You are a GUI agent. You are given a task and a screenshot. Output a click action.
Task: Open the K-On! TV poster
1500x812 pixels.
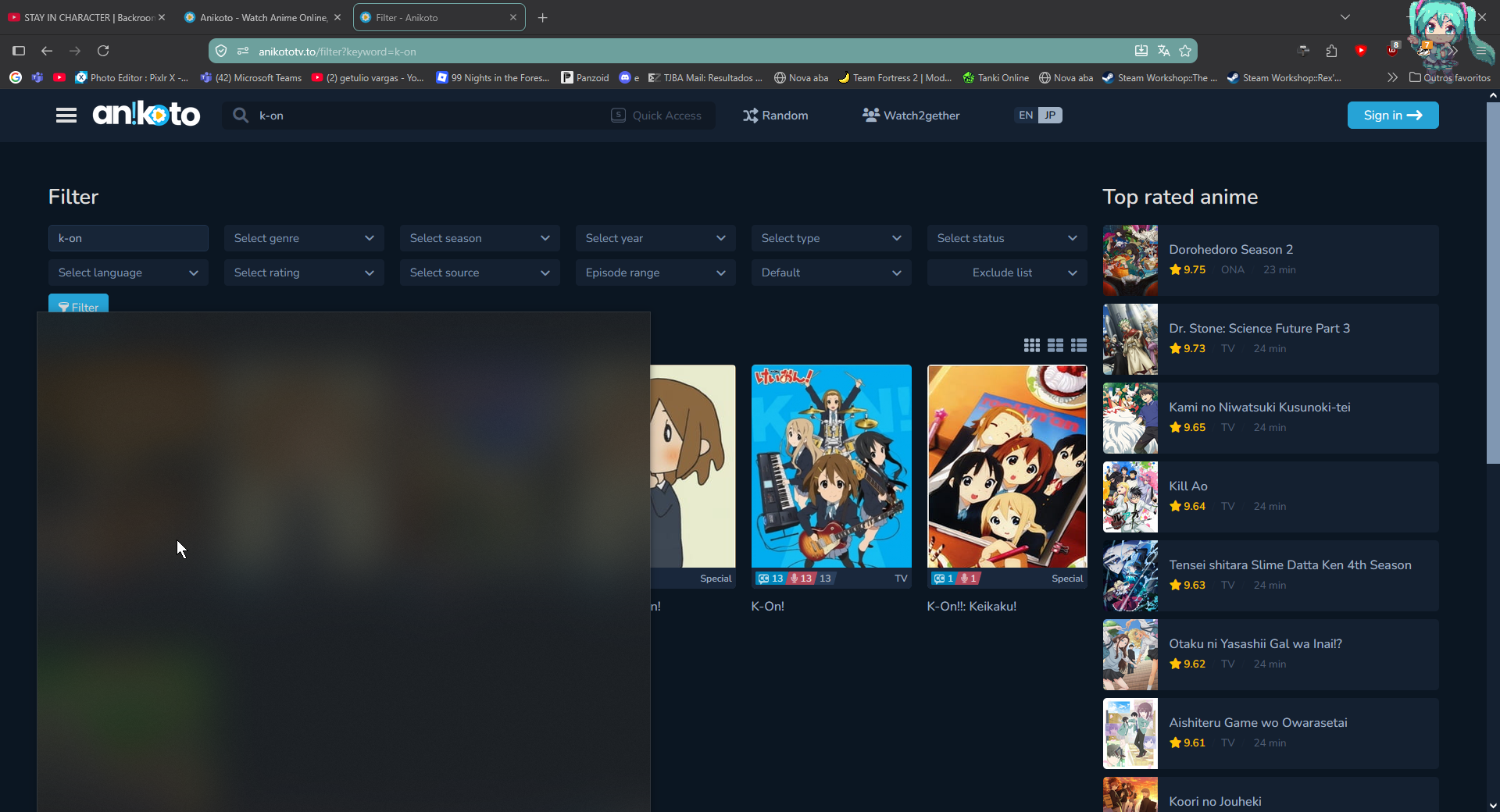pos(831,466)
